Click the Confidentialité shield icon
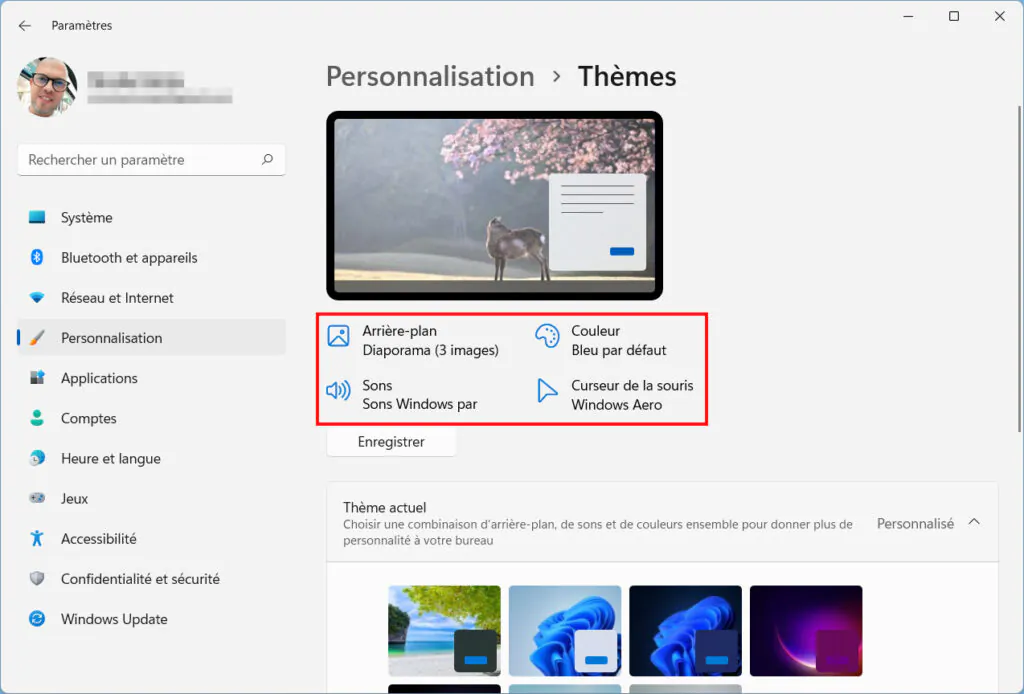 coord(37,578)
